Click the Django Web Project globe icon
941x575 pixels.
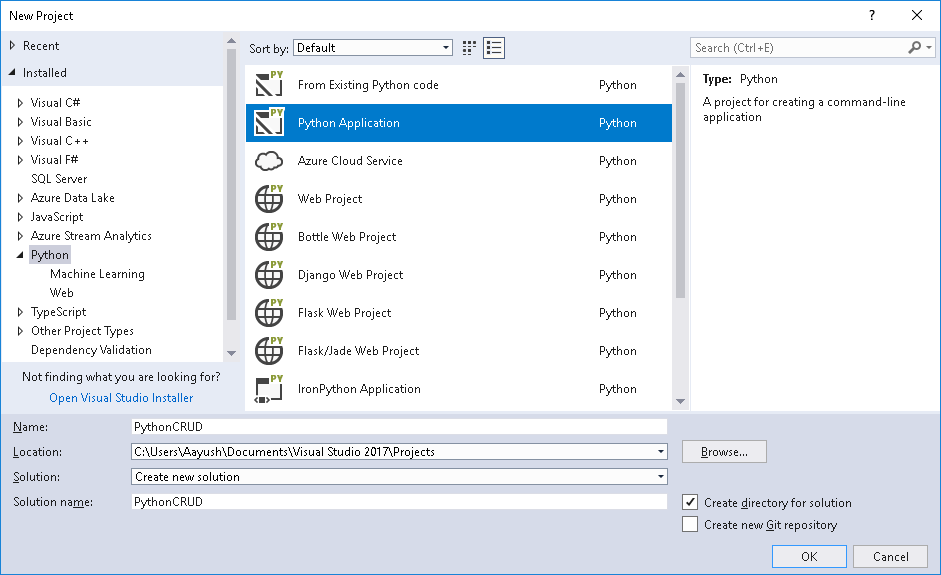pos(269,275)
